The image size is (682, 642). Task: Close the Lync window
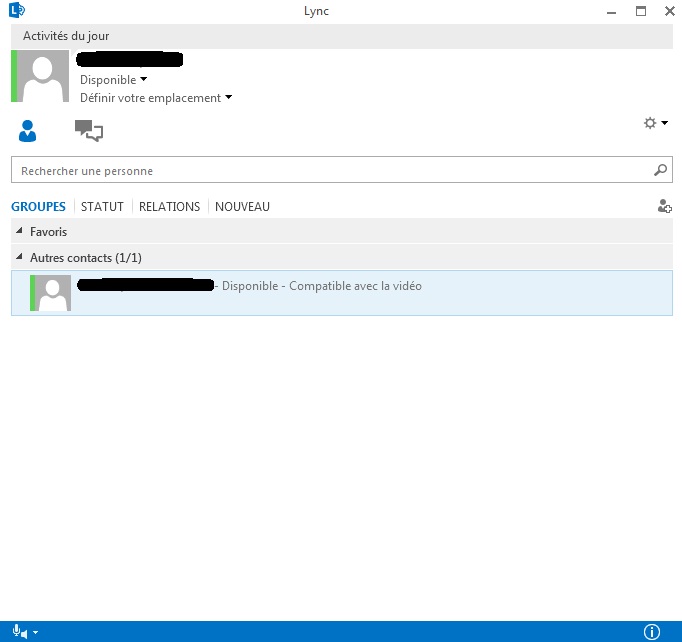click(670, 11)
